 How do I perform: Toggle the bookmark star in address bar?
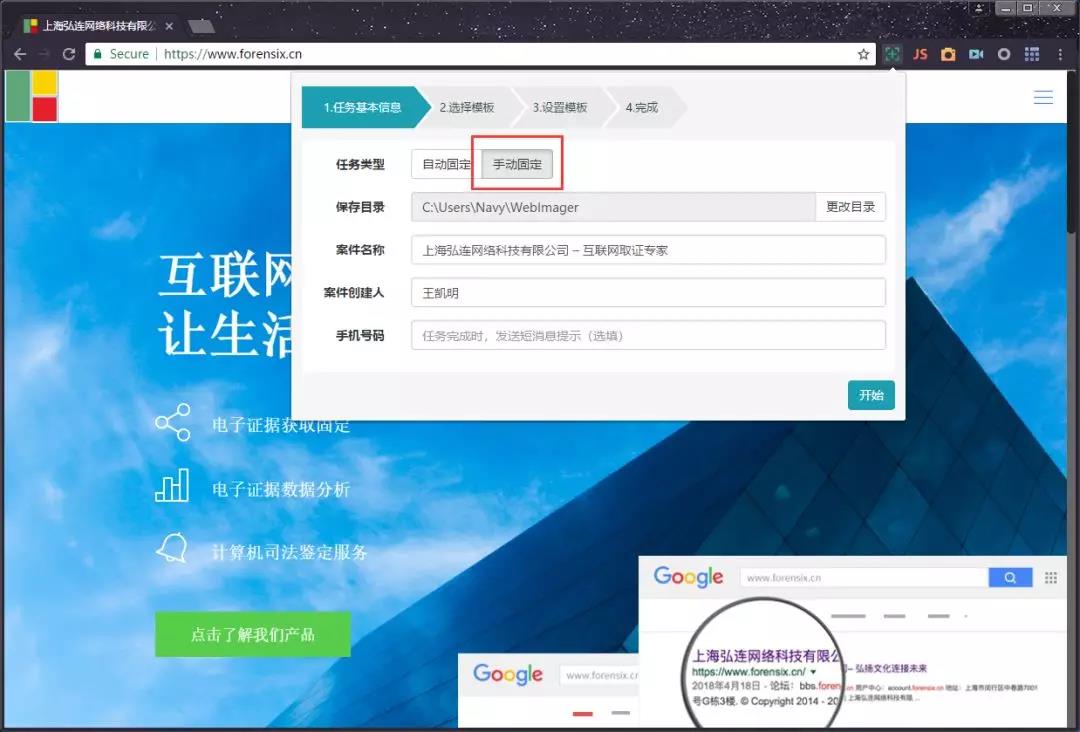pyautogui.click(x=862, y=54)
